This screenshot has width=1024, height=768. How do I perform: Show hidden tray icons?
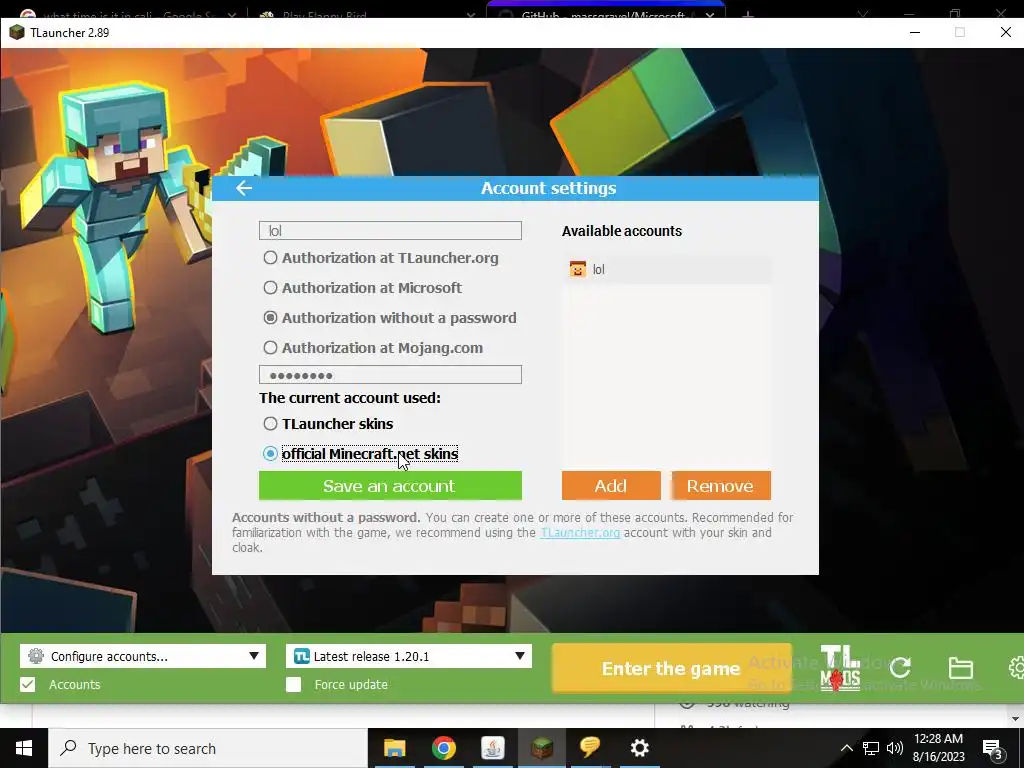tap(846, 748)
